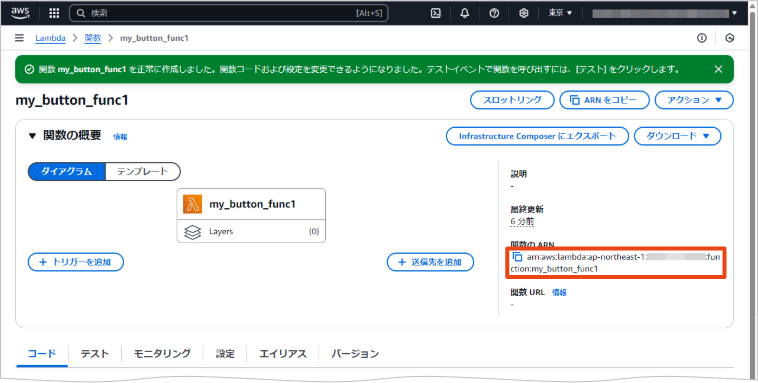Expand the account menu dropdown arrow
The height and width of the screenshot is (383, 758).
click(x=735, y=13)
